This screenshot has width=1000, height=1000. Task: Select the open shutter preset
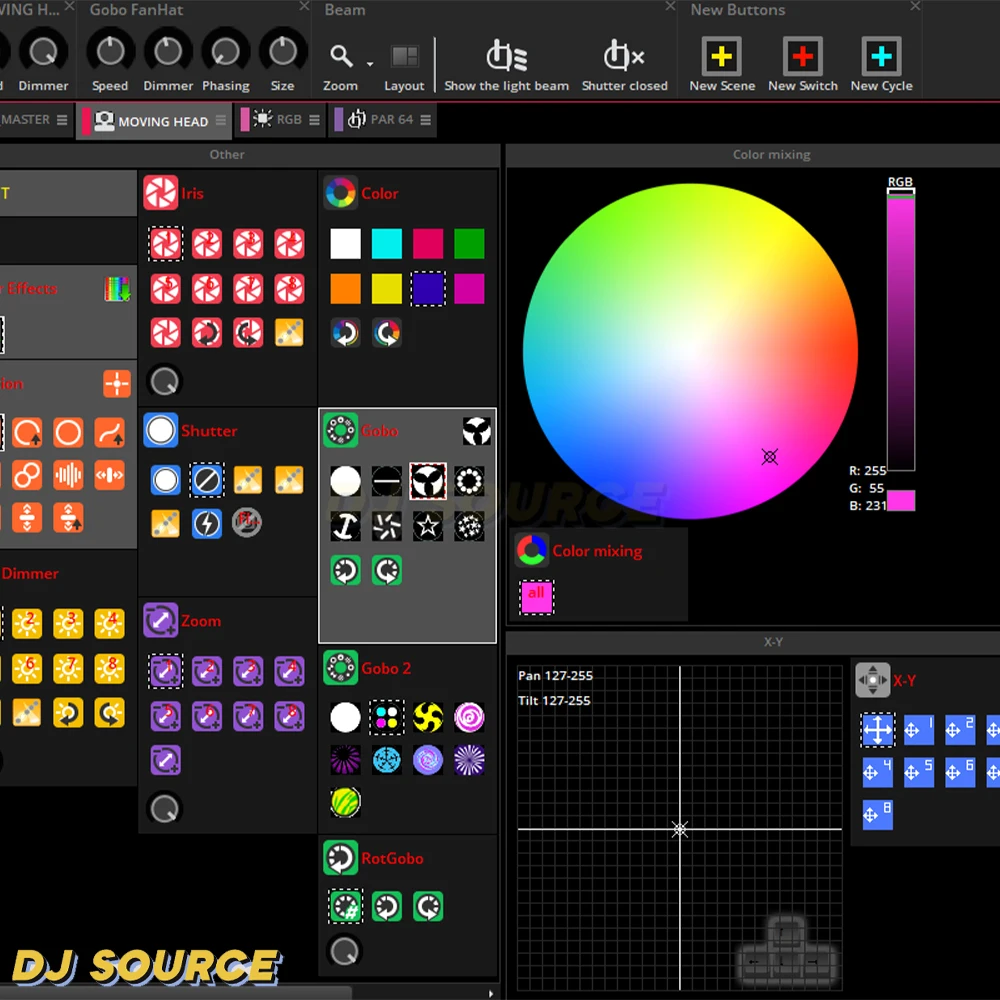click(x=166, y=480)
